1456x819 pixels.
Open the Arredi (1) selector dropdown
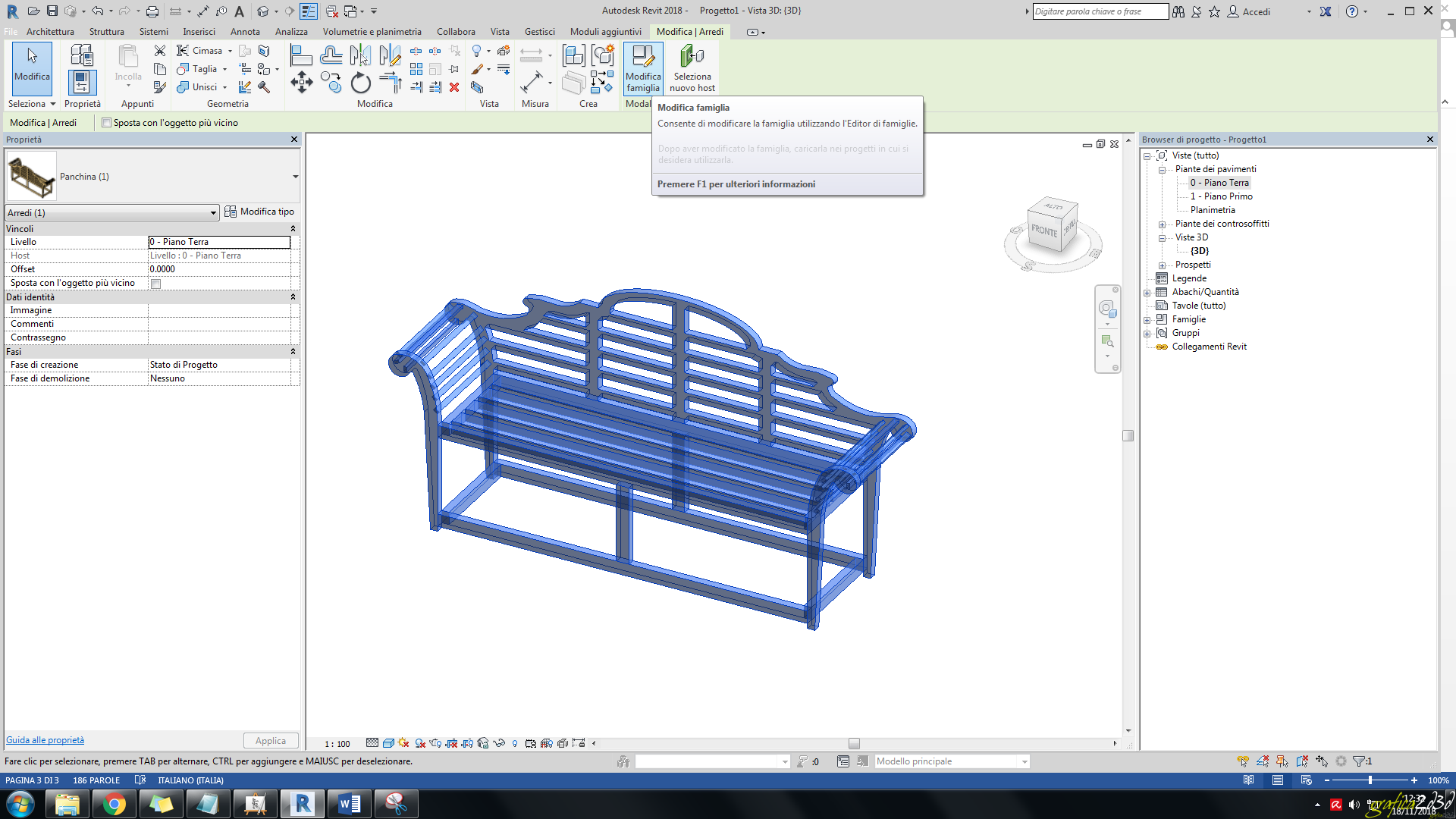(213, 212)
